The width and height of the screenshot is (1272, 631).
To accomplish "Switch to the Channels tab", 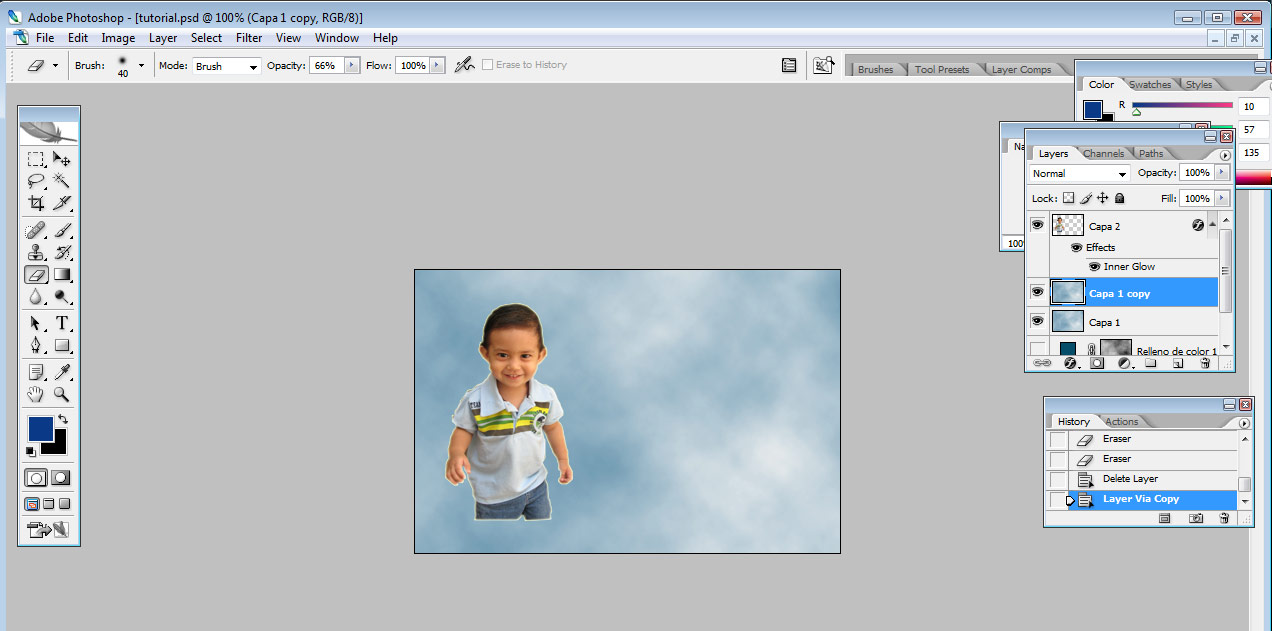I will click(x=1103, y=154).
